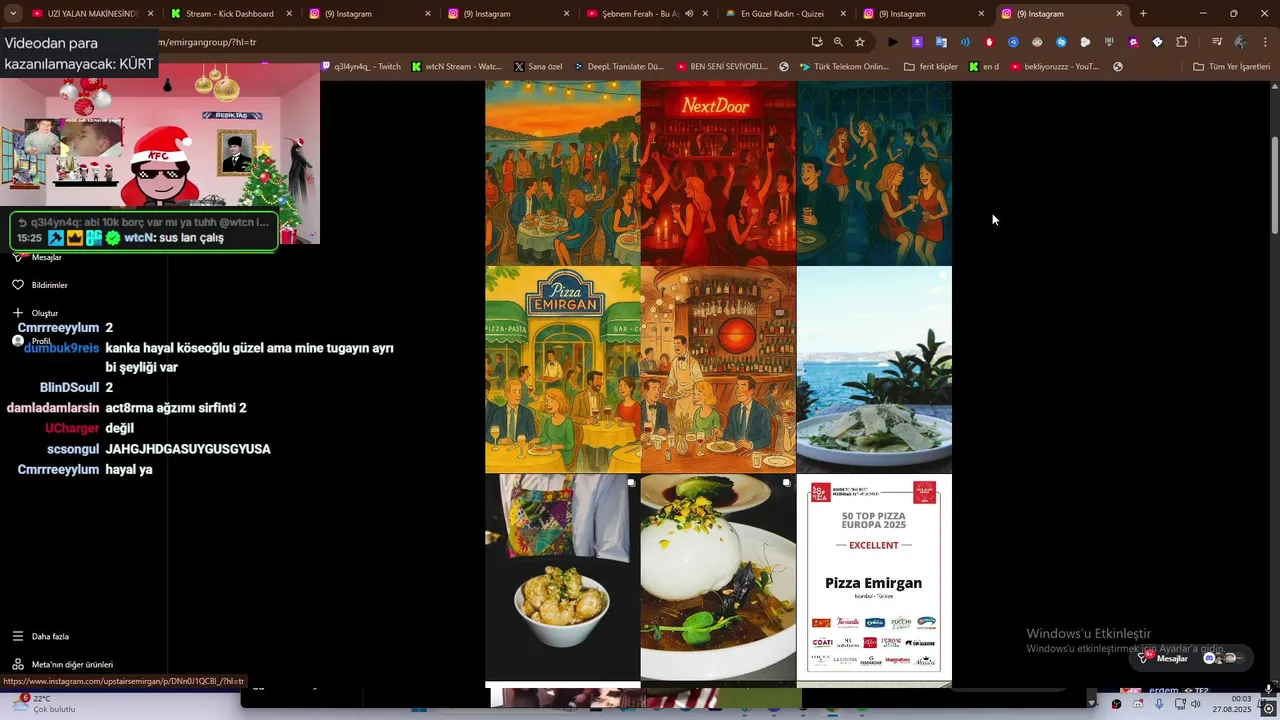Open the sea view salad plate post

874,370
